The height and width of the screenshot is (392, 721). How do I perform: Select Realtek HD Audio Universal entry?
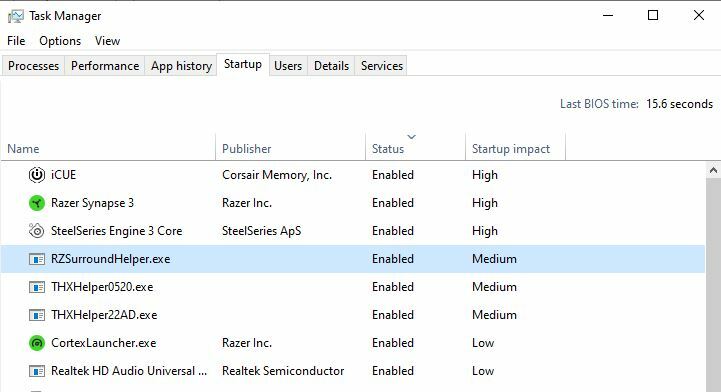point(129,371)
